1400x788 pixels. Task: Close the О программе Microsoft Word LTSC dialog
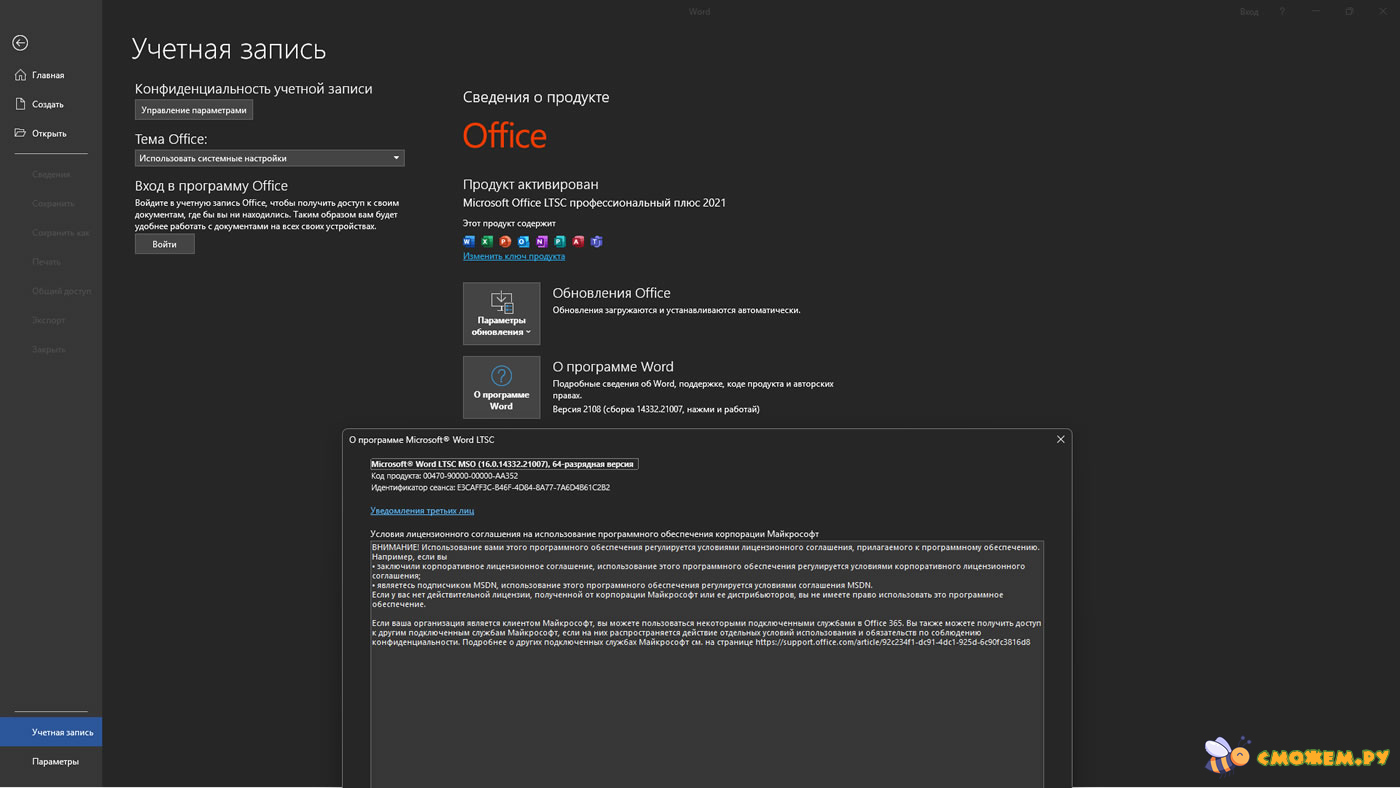pos(1060,439)
